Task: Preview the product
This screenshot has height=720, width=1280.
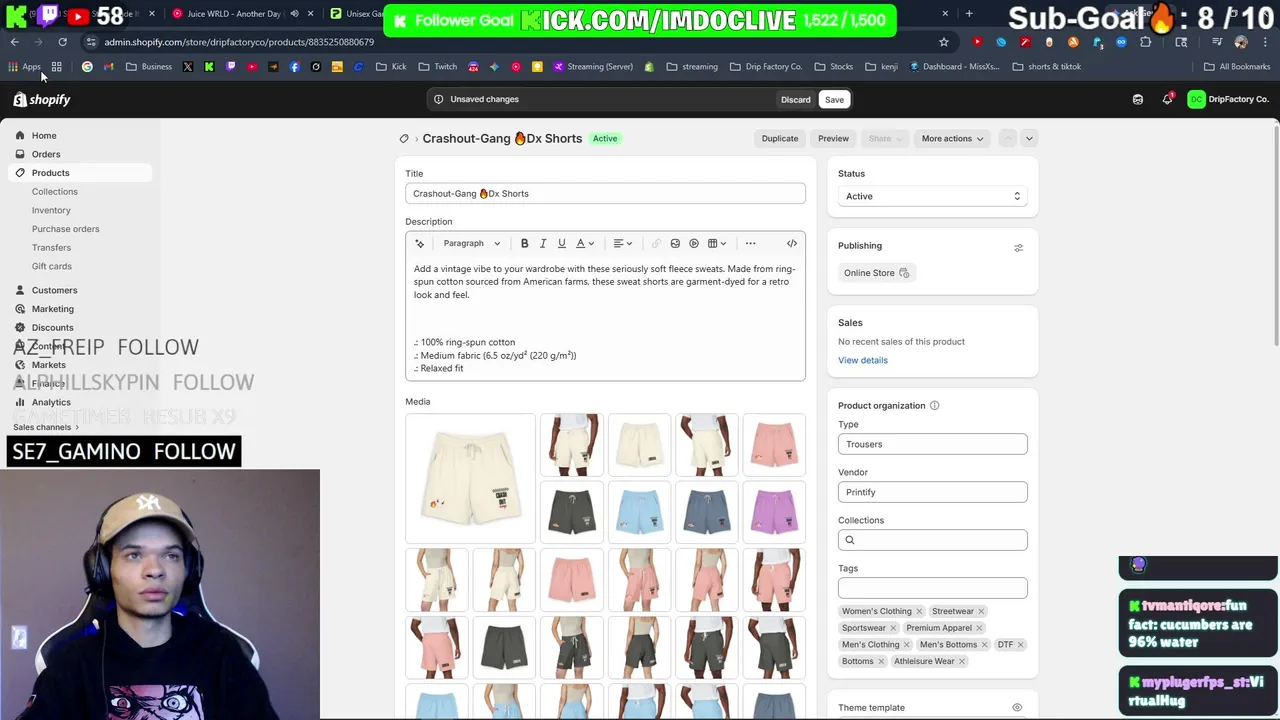Action: point(833,138)
